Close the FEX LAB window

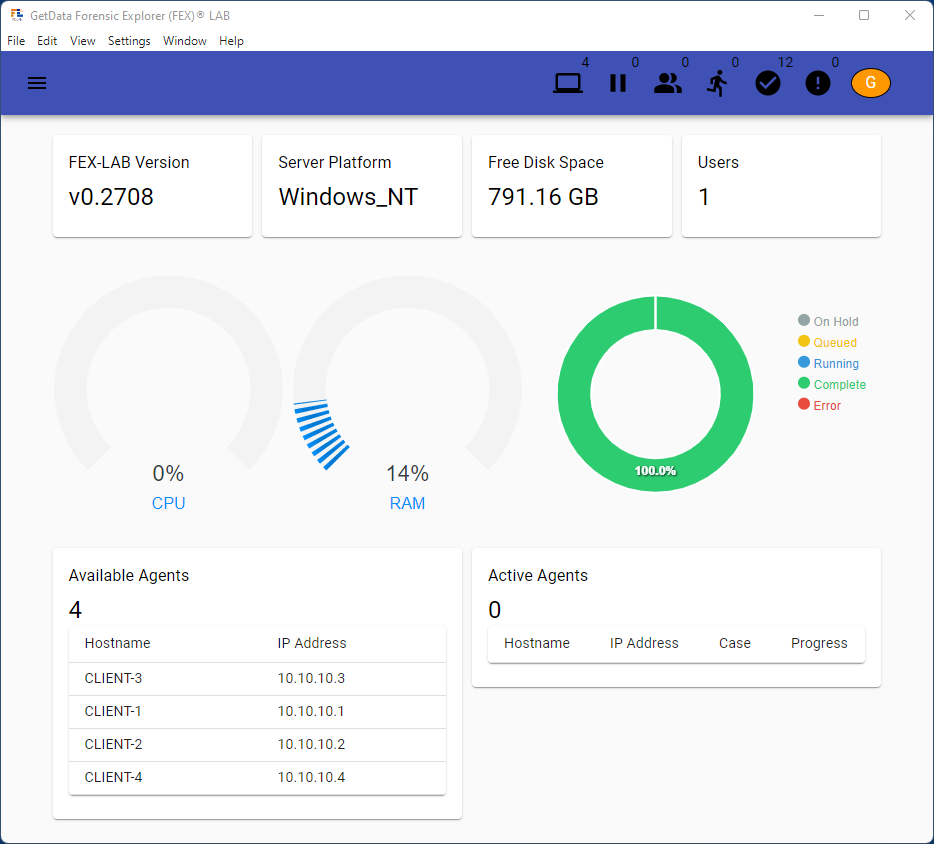[910, 15]
